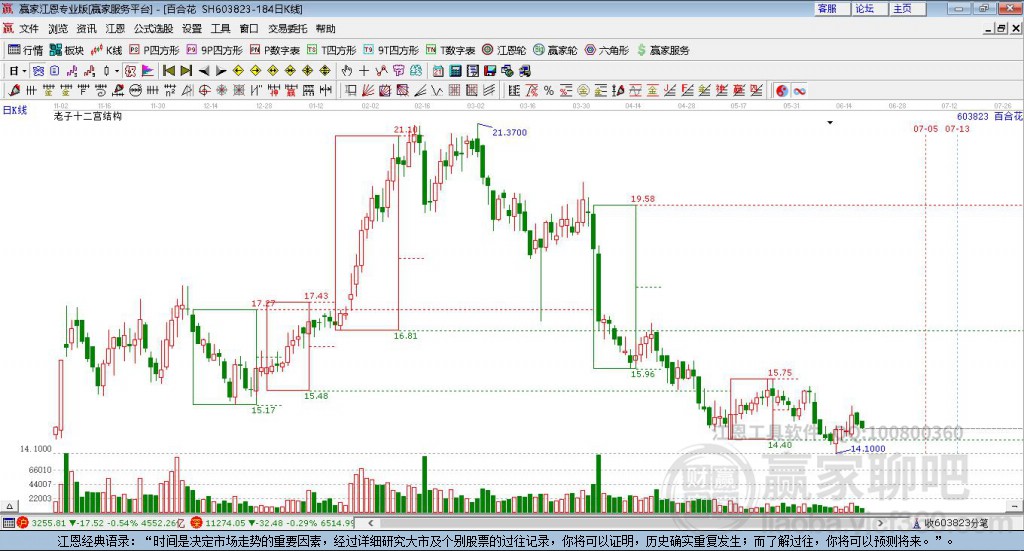Open the 文件 menu
Screen dimensions: 1024x551
click(29, 29)
